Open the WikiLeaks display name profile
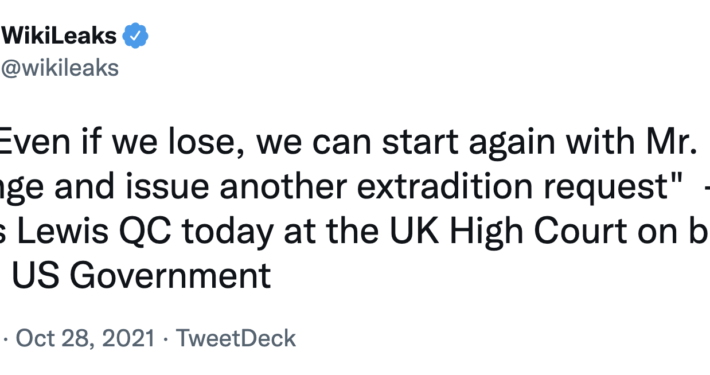The height and width of the screenshot is (375, 710). (x=59, y=35)
